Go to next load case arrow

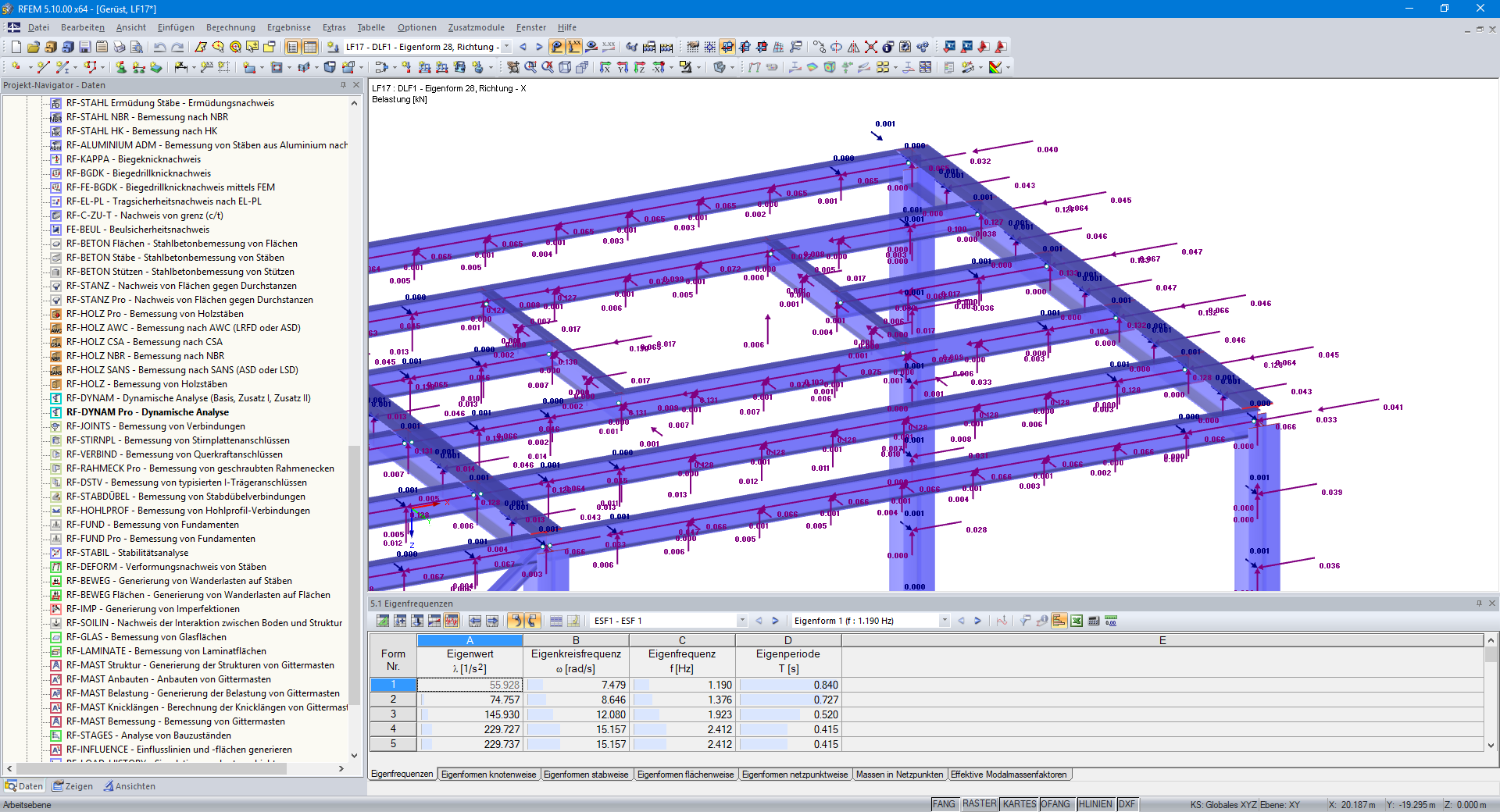[x=539, y=47]
